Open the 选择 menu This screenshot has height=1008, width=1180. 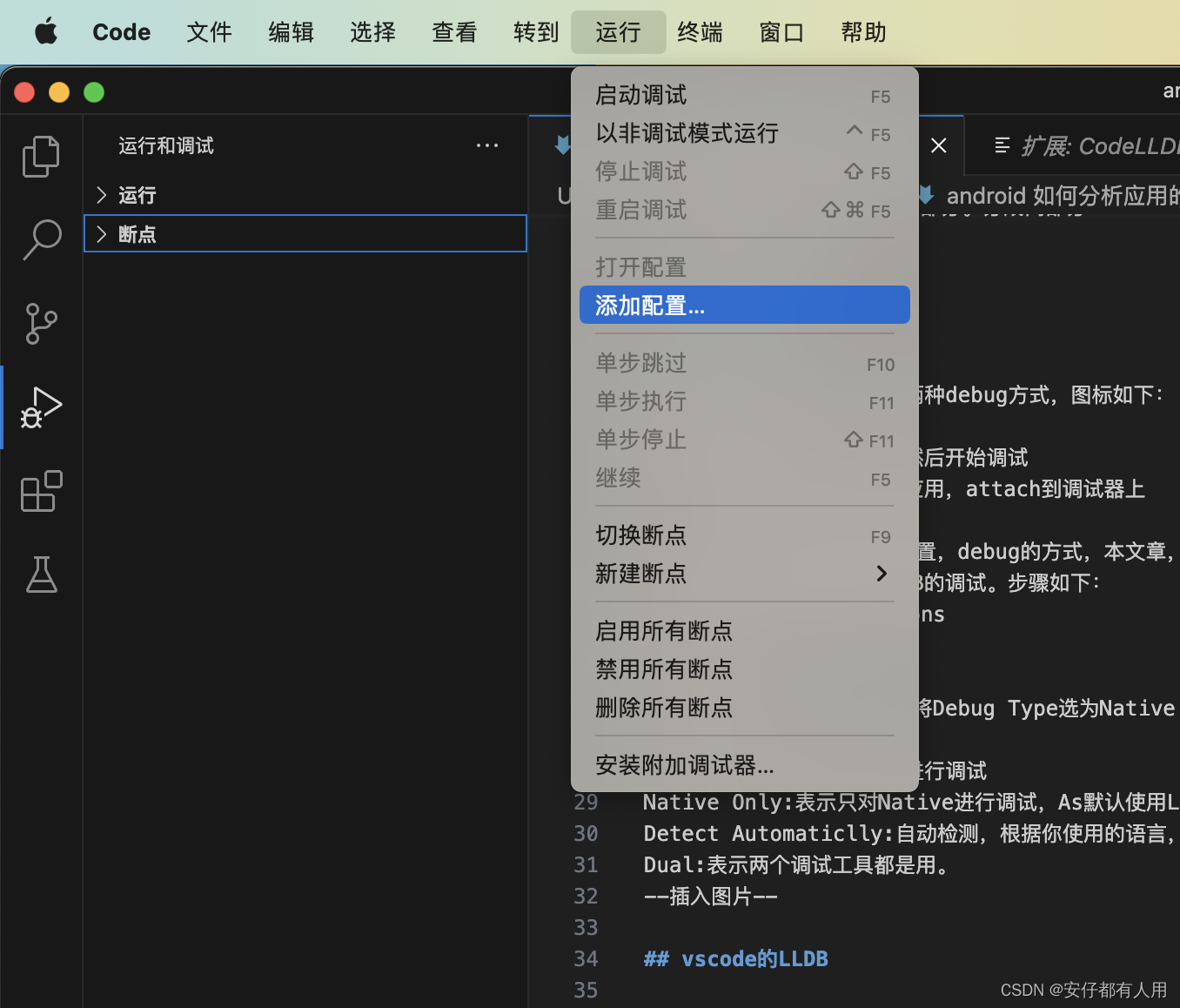[x=372, y=32]
